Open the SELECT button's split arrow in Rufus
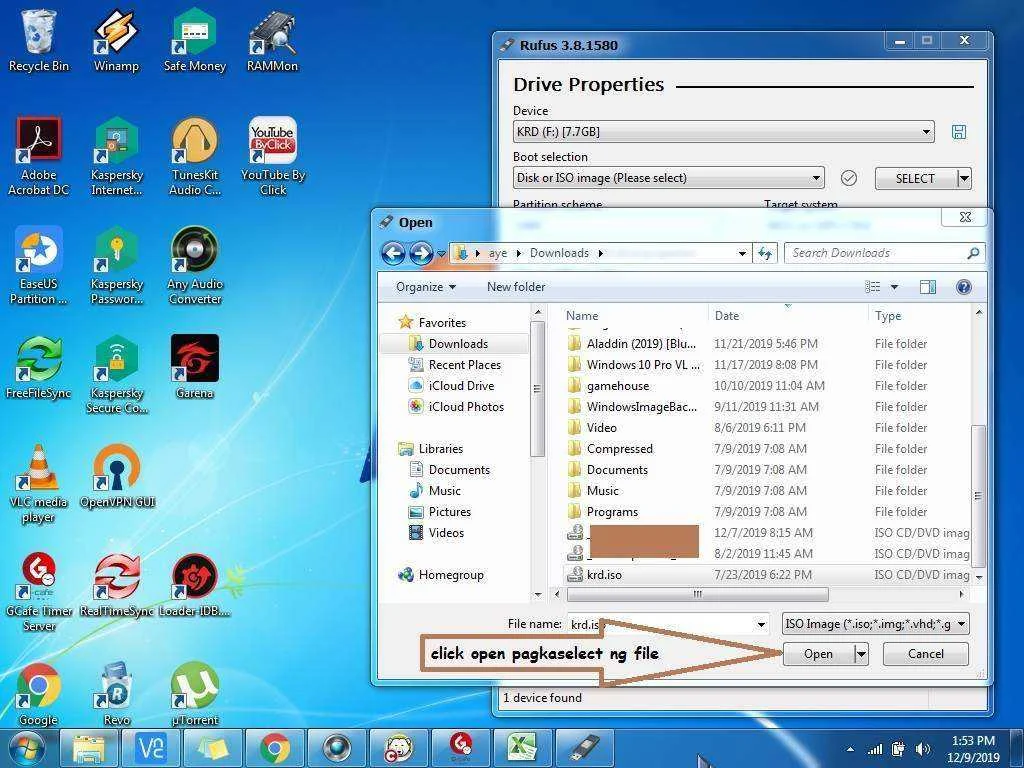The width and height of the screenshot is (1024, 768). [x=964, y=178]
